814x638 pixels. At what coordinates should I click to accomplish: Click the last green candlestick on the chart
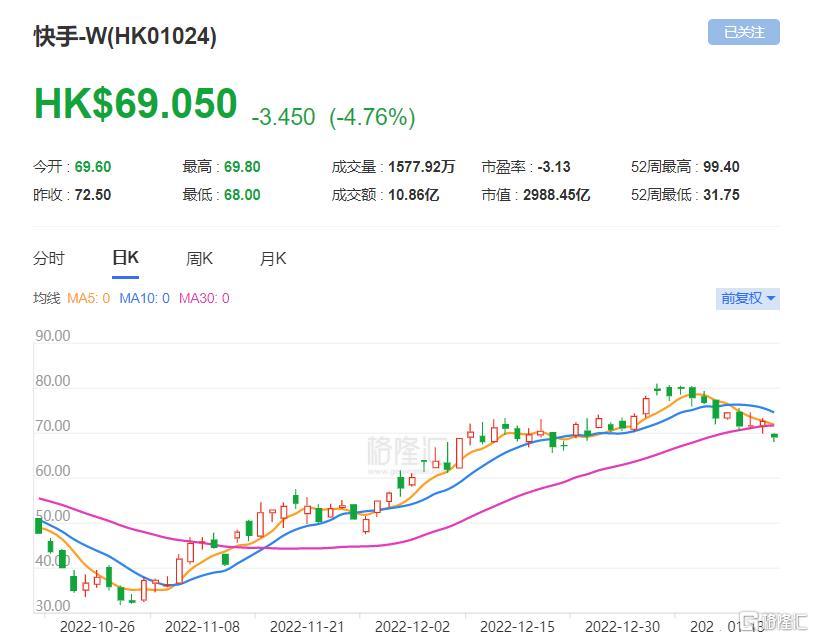pyautogui.click(x=774, y=436)
